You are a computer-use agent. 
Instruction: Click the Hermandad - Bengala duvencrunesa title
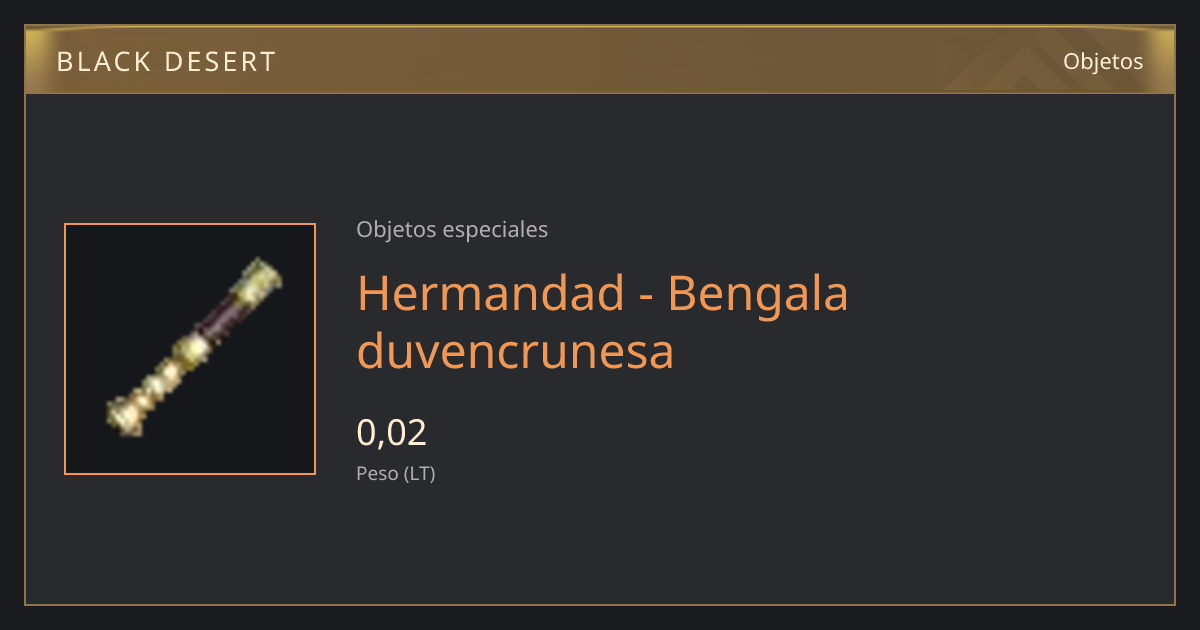pyautogui.click(x=603, y=322)
